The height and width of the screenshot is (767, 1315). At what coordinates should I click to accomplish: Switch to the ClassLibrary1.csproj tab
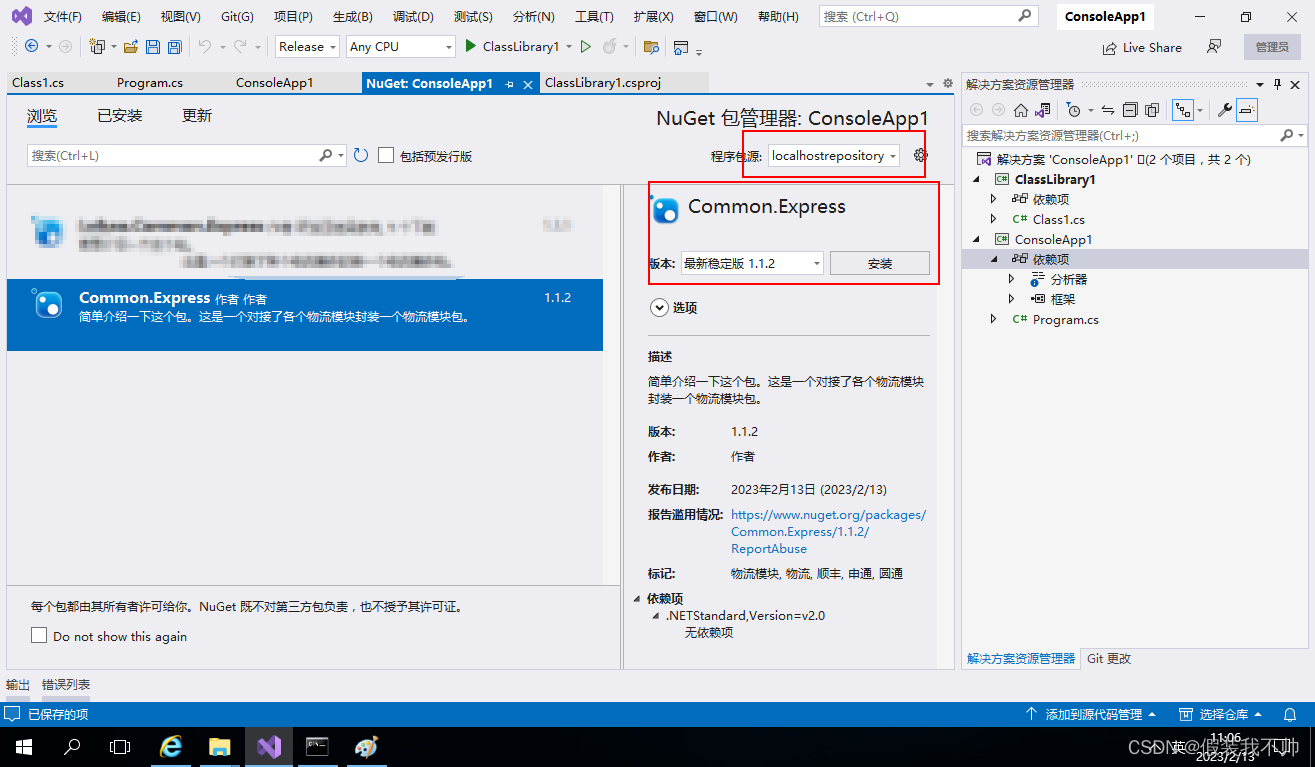click(603, 83)
